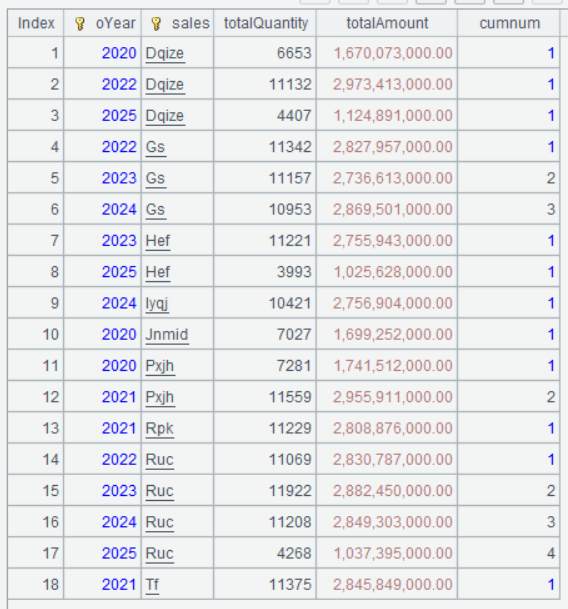The height and width of the screenshot is (609, 568).
Task: Select totalAmount cell 2,756,904,000.00
Action: (387, 303)
